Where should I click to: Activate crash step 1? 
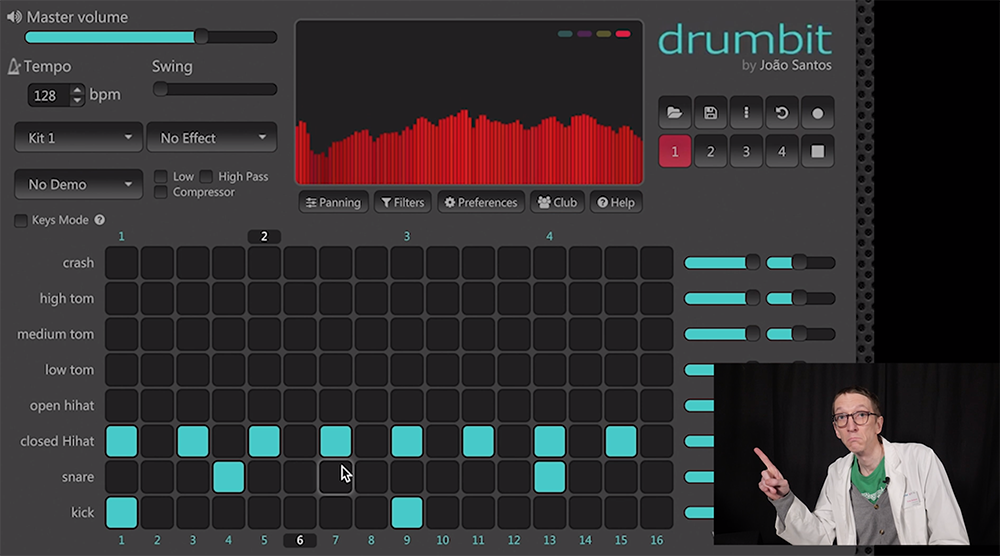[x=122, y=263]
